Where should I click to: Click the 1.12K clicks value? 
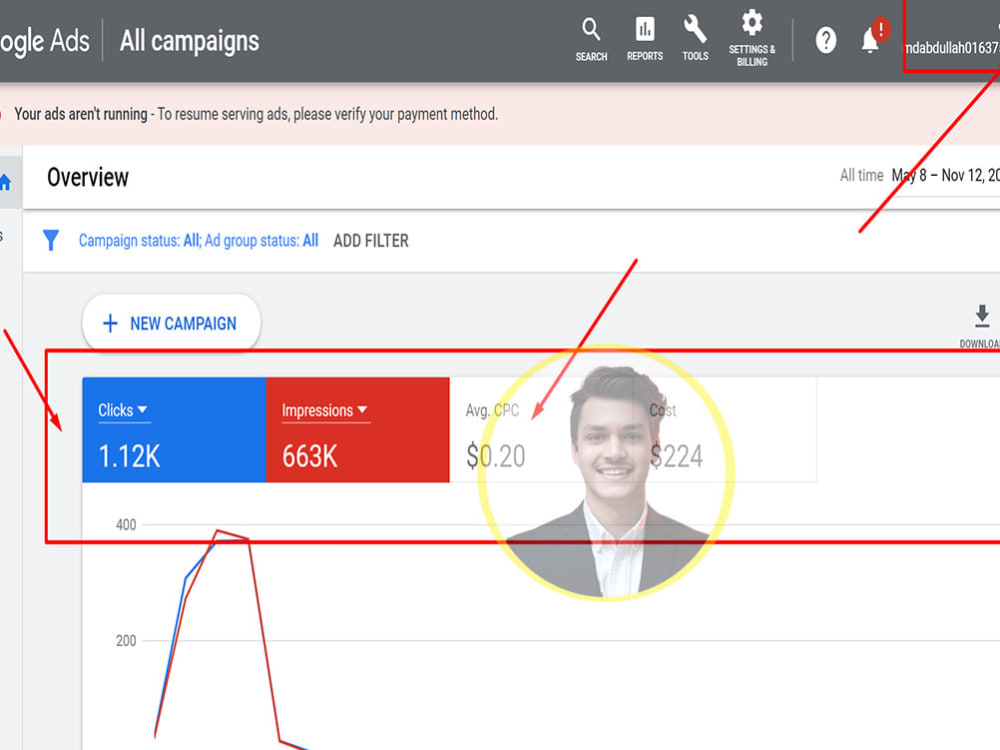pyautogui.click(x=129, y=456)
